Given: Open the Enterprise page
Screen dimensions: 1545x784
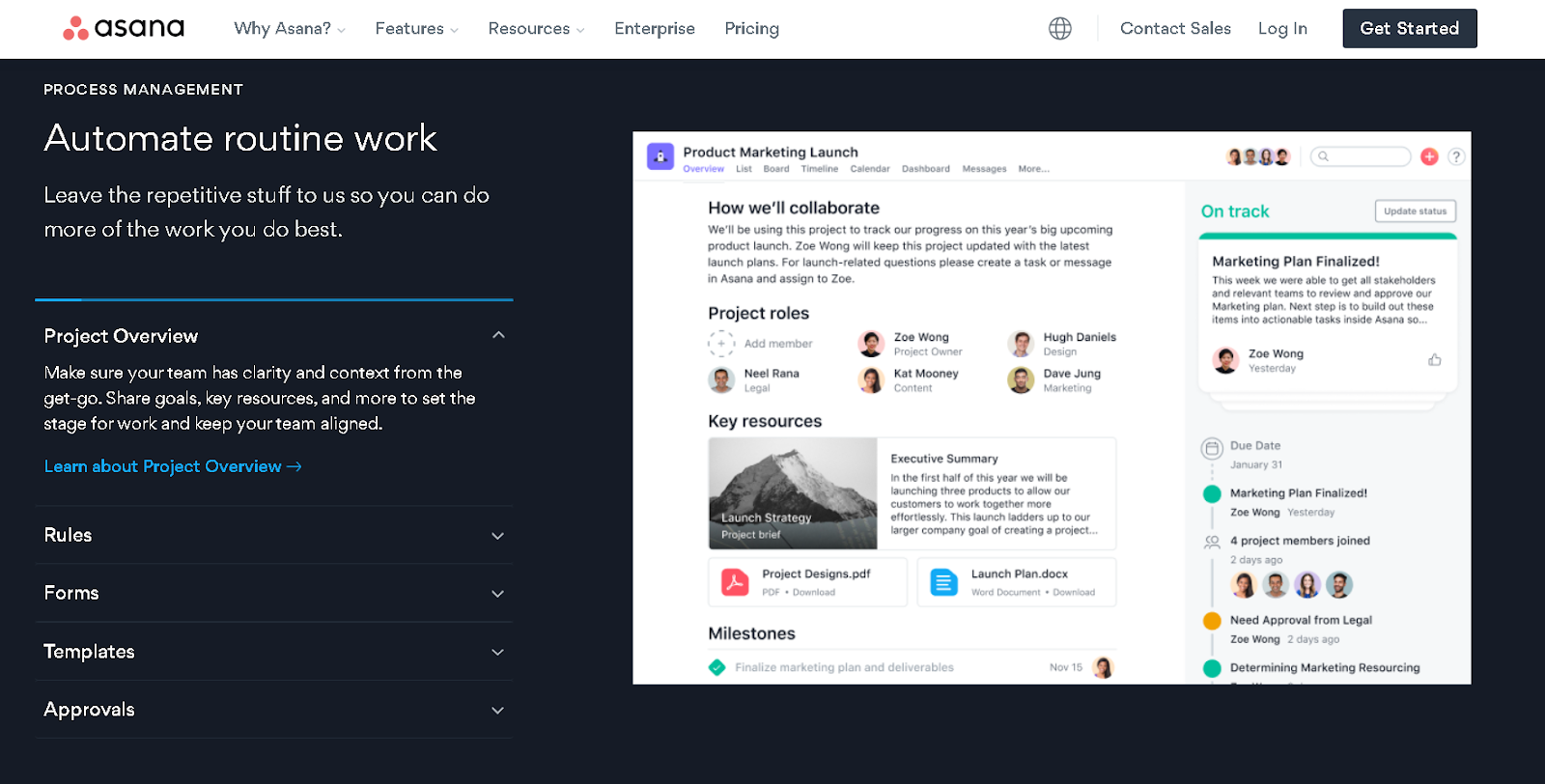Looking at the screenshot, I should pyautogui.click(x=655, y=29).
